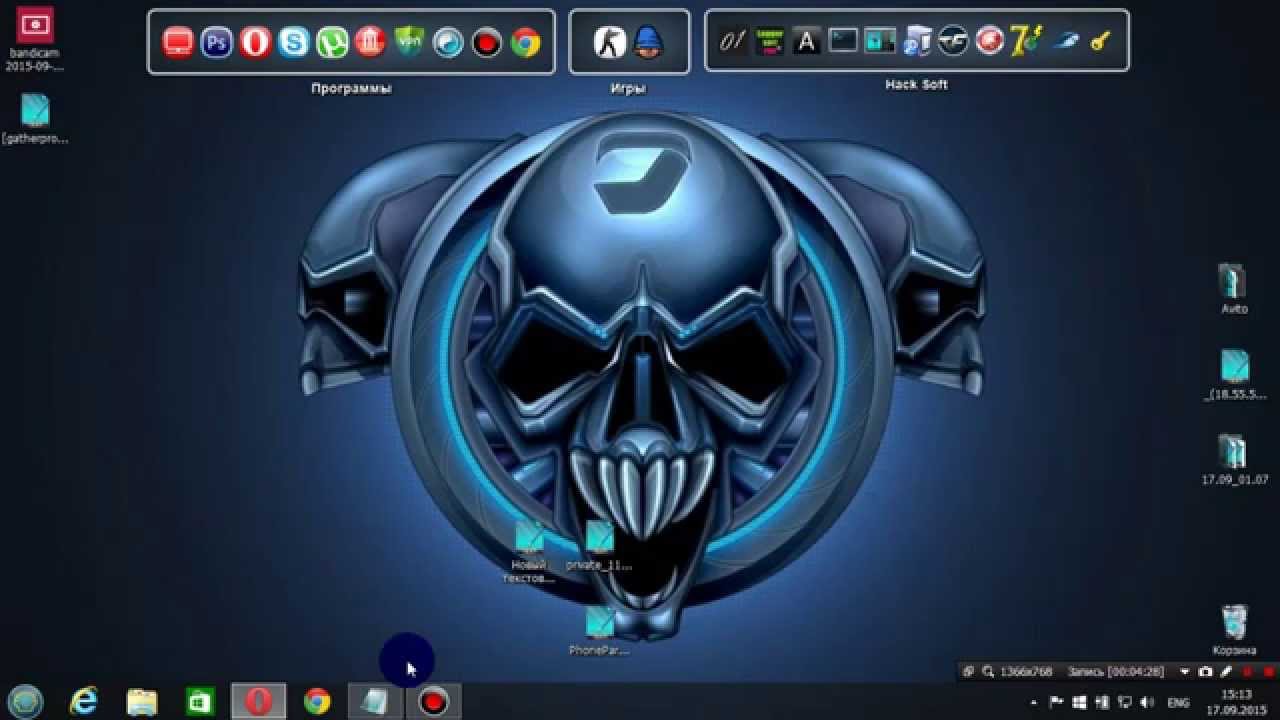Image resolution: width=1280 pixels, height=720 pixels.
Task: Launch Chrome from the Программы dock
Action: pyautogui.click(x=525, y=42)
